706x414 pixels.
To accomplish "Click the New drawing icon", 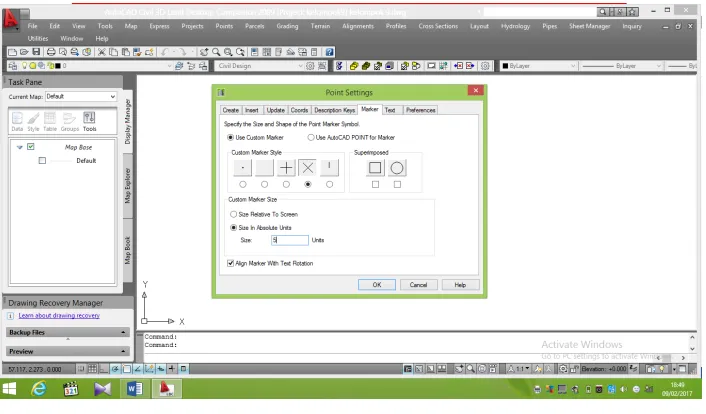I will 13,52.
